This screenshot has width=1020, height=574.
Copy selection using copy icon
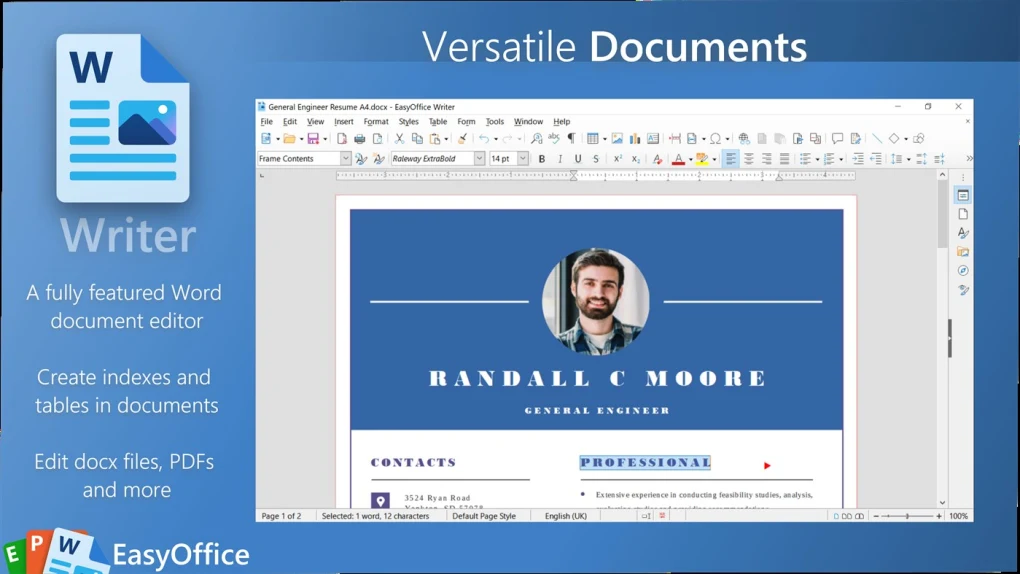click(418, 139)
